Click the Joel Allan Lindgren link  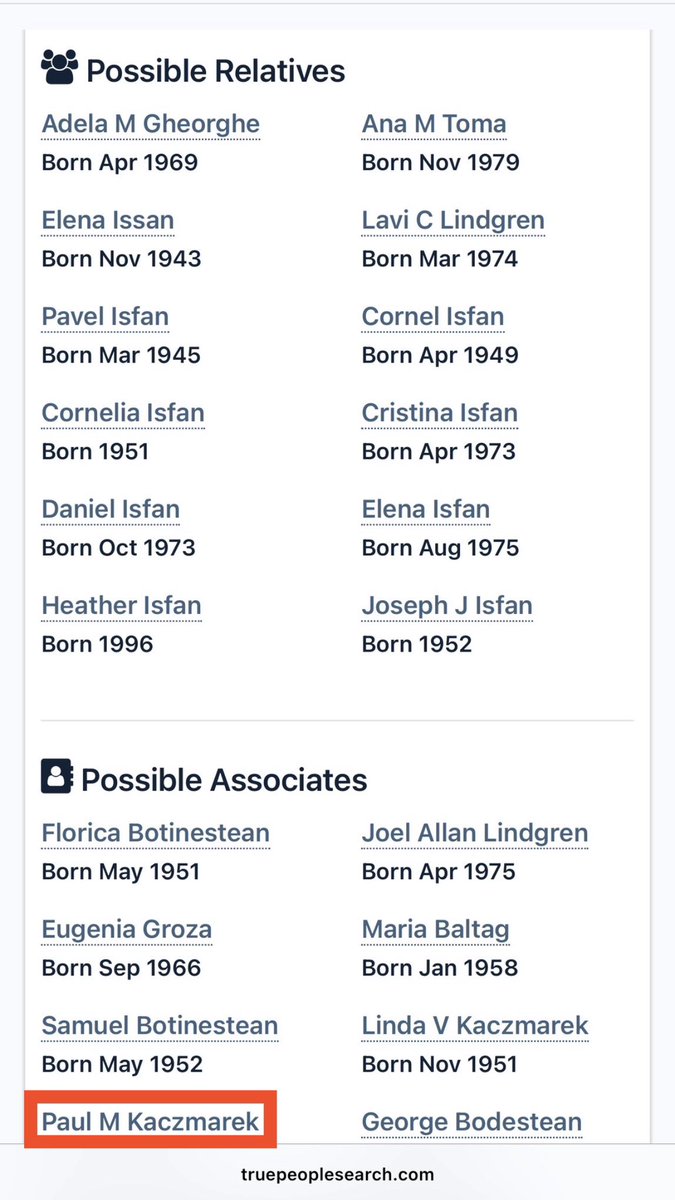(475, 833)
